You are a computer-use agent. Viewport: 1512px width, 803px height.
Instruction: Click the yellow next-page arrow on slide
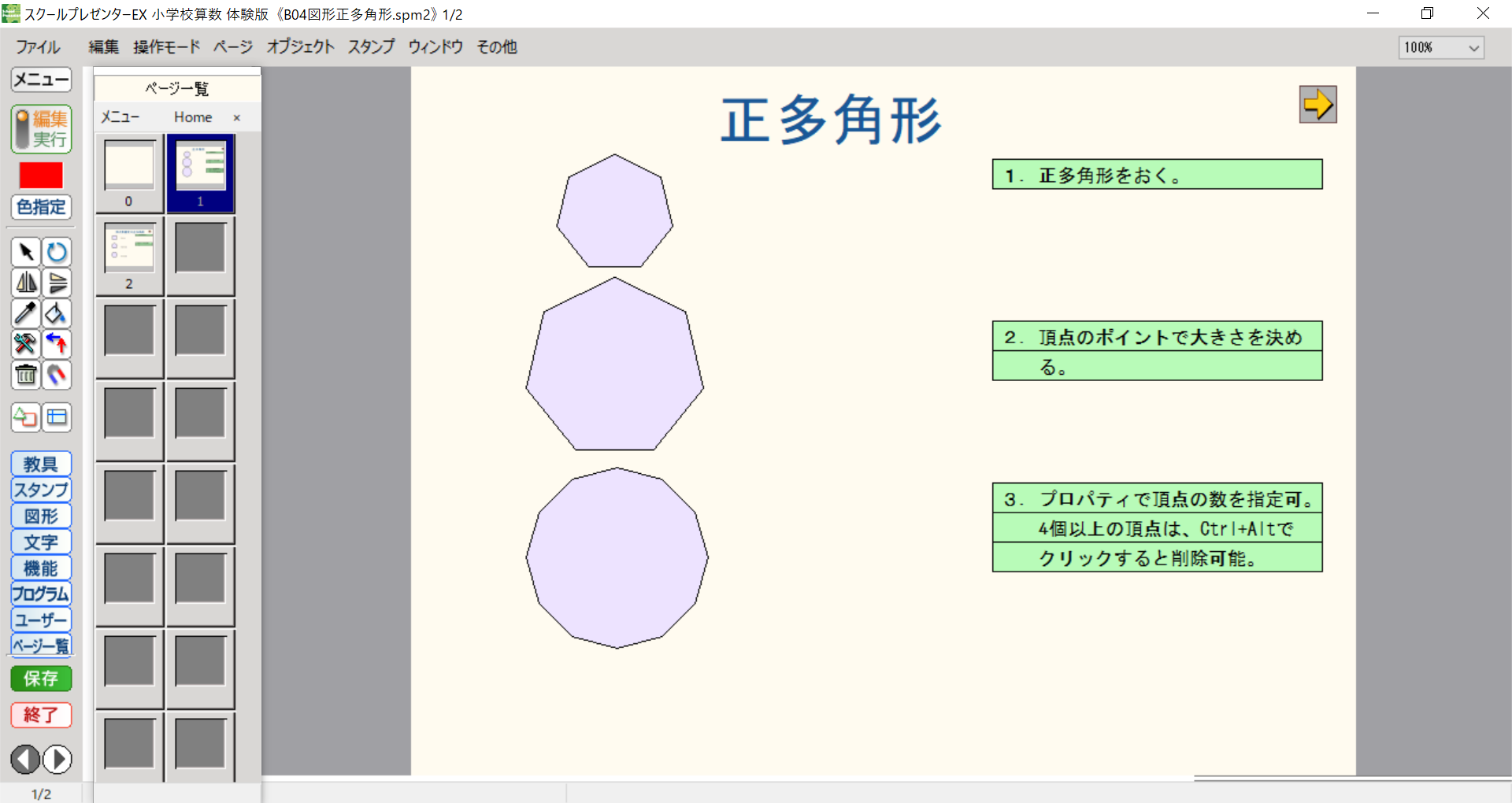coord(1317,105)
